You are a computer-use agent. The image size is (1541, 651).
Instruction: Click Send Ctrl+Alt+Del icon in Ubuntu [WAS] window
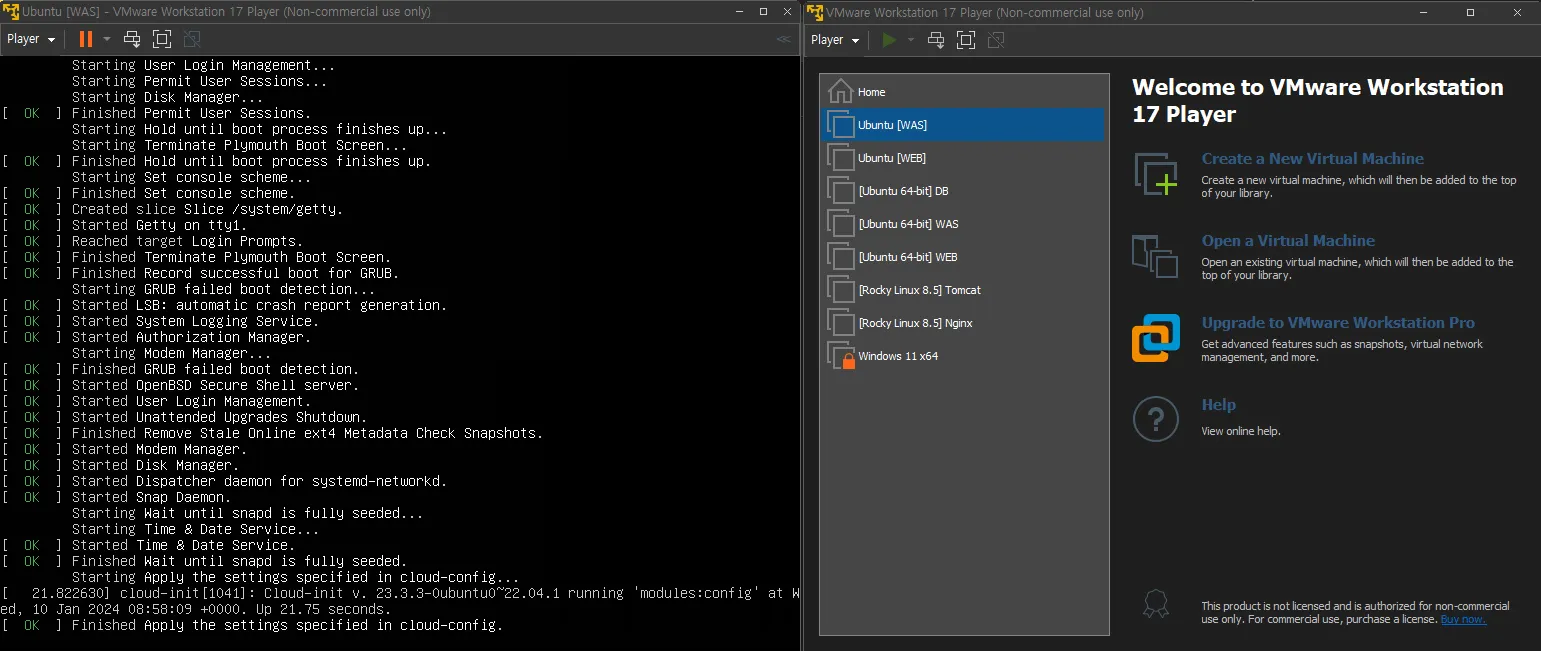click(132, 39)
